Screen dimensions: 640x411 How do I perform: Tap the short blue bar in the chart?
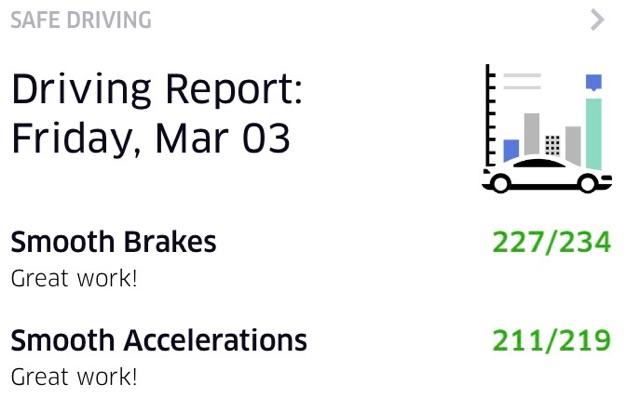511,151
